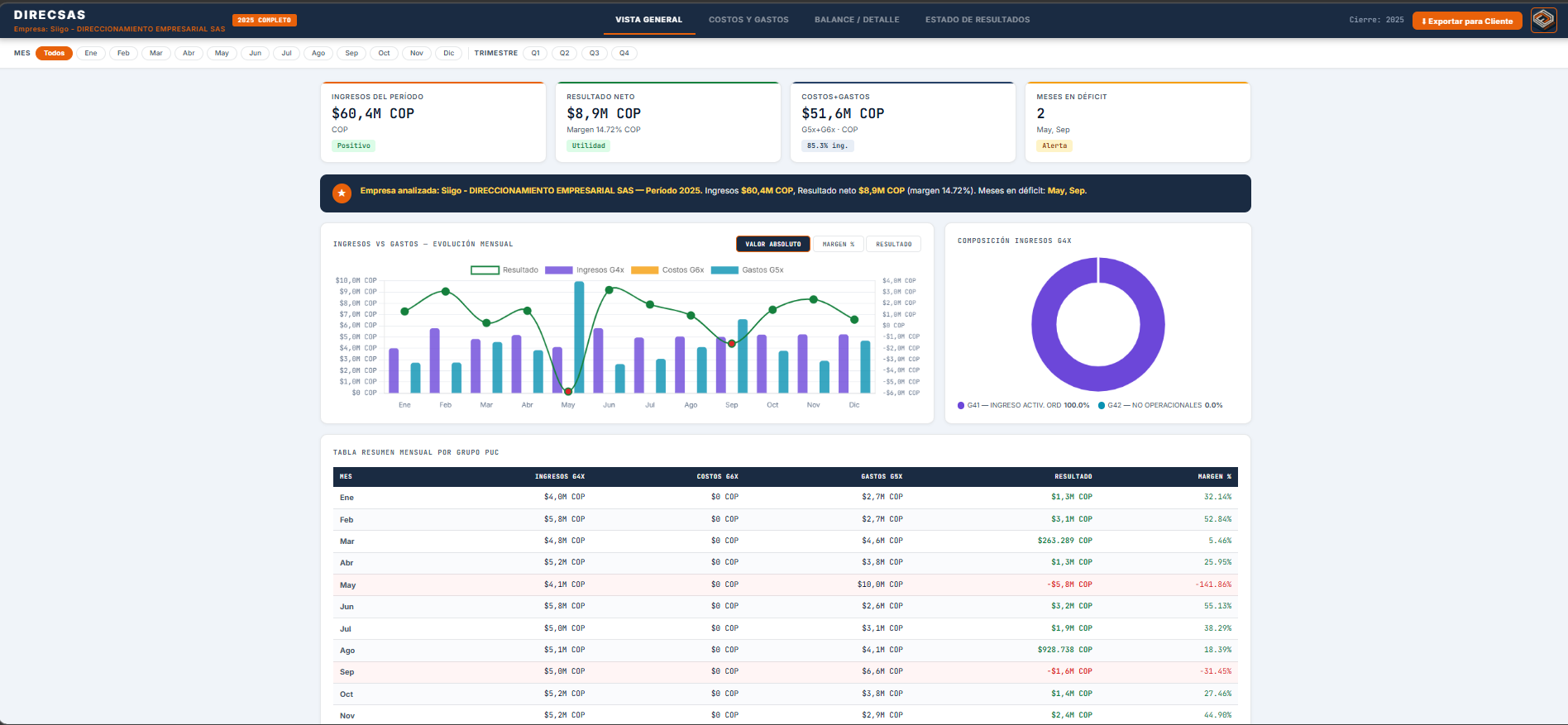Click the purple donut chart ring
This screenshot has height=725, width=1568.
(1044, 324)
